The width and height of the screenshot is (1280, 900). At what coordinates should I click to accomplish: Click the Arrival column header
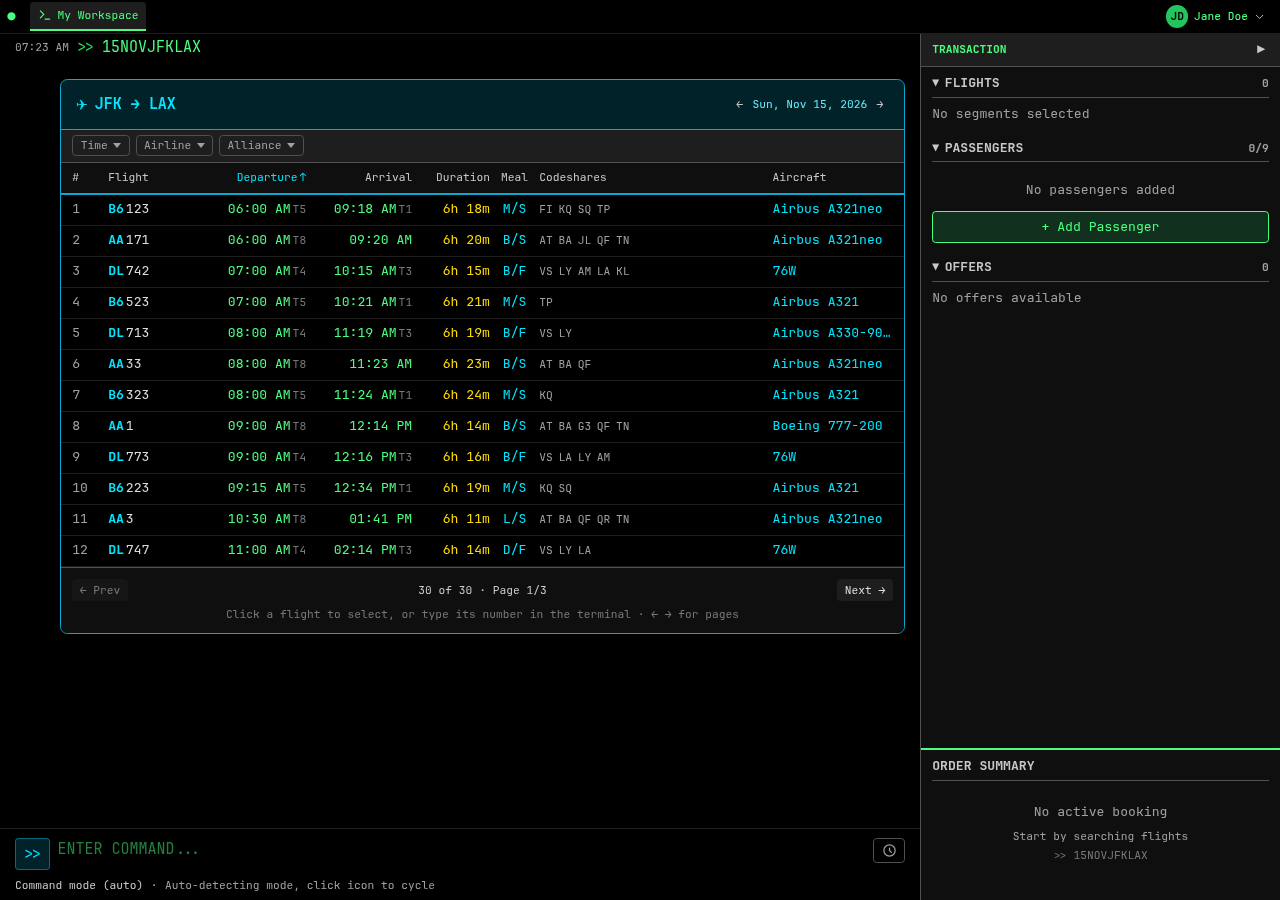pyautogui.click(x=388, y=177)
